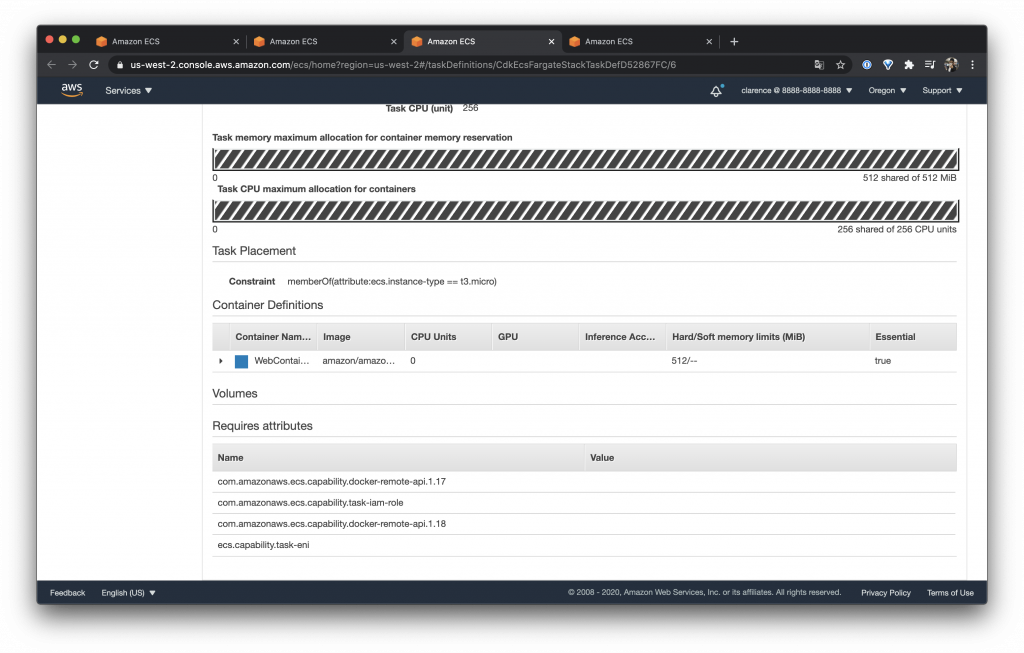Open the extensions puzzle icon

tap(909, 65)
